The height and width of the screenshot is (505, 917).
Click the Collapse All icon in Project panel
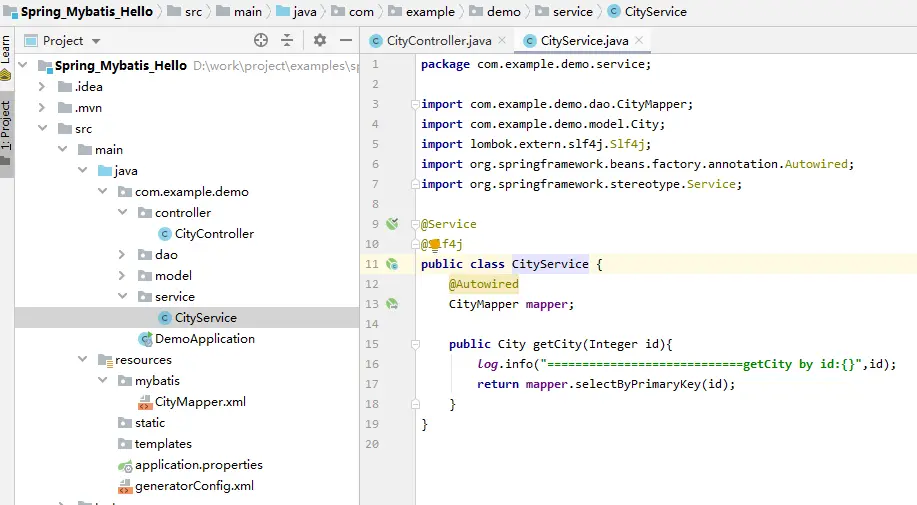click(287, 40)
